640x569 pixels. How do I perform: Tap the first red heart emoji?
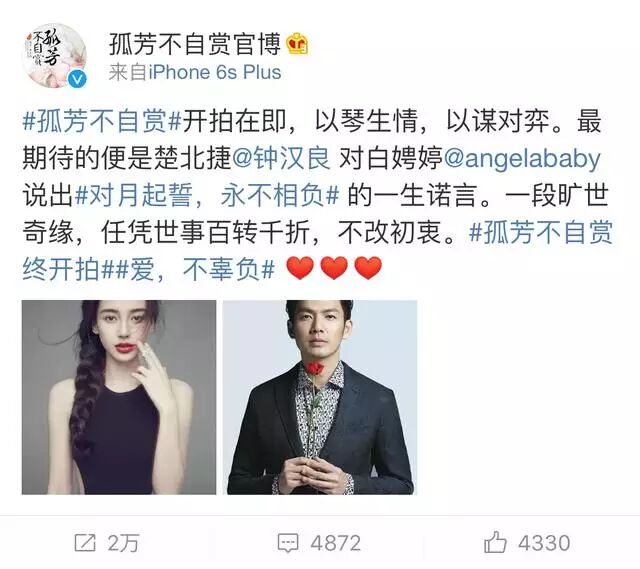(300, 268)
